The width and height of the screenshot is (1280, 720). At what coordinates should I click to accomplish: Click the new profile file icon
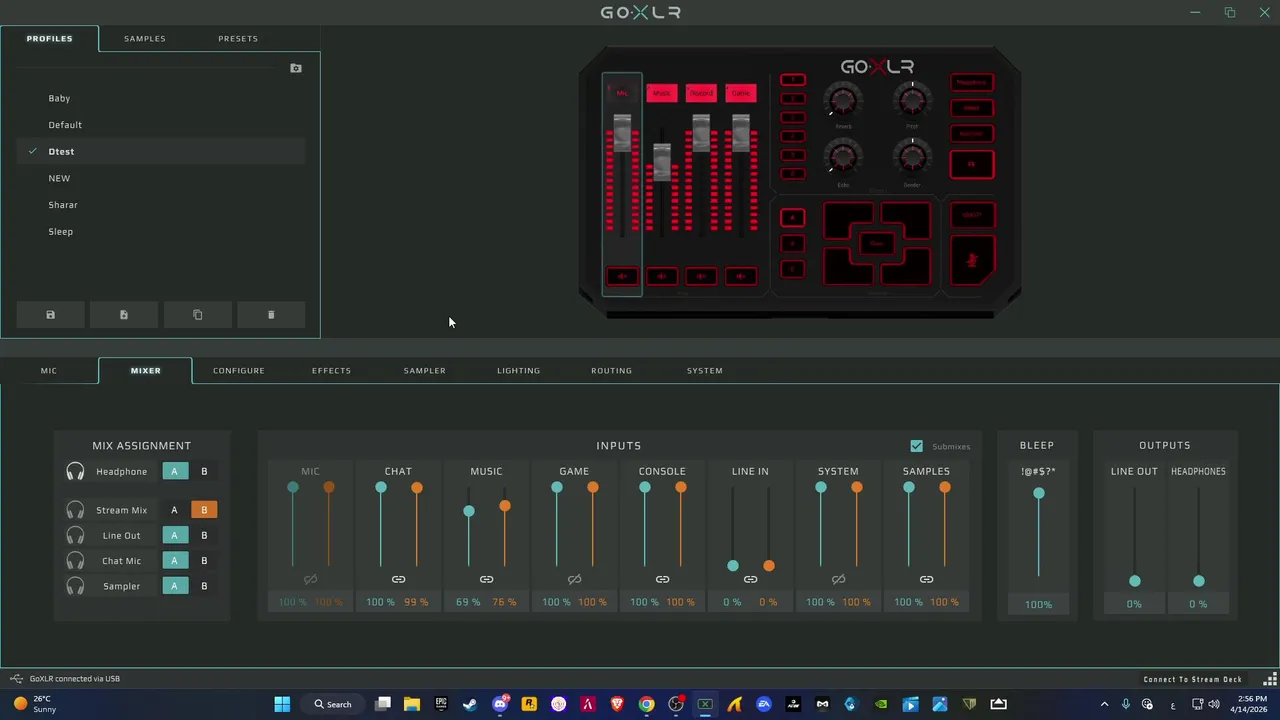(124, 315)
